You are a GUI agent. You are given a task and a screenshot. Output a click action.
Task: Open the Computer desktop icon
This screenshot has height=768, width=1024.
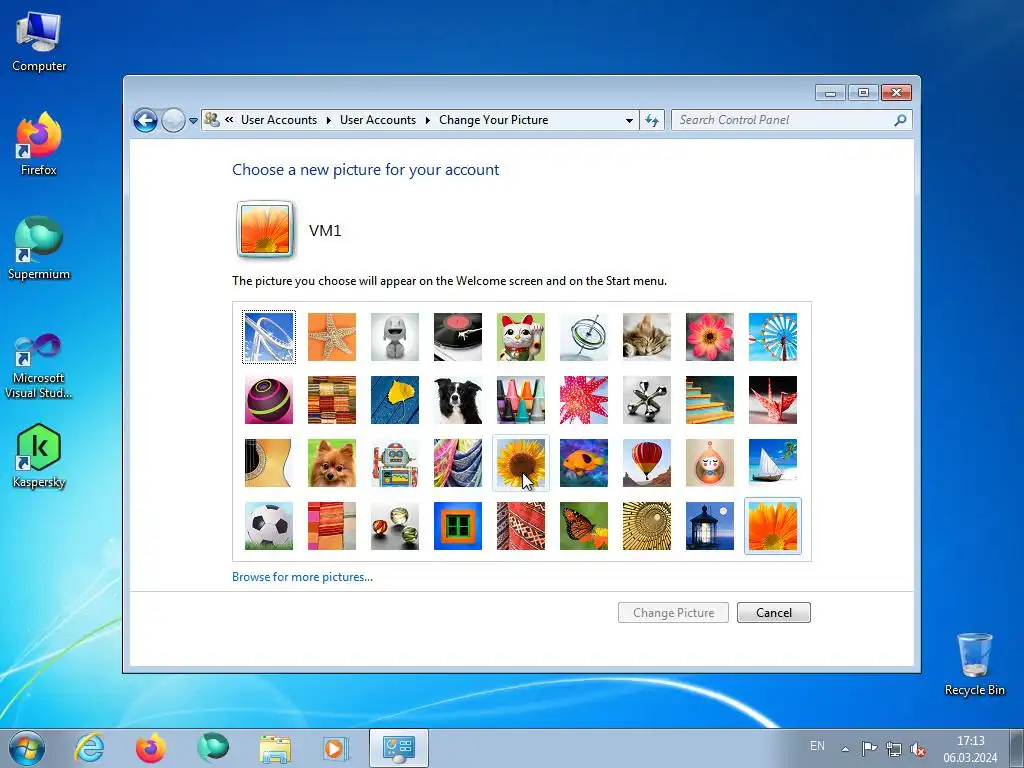click(x=39, y=42)
